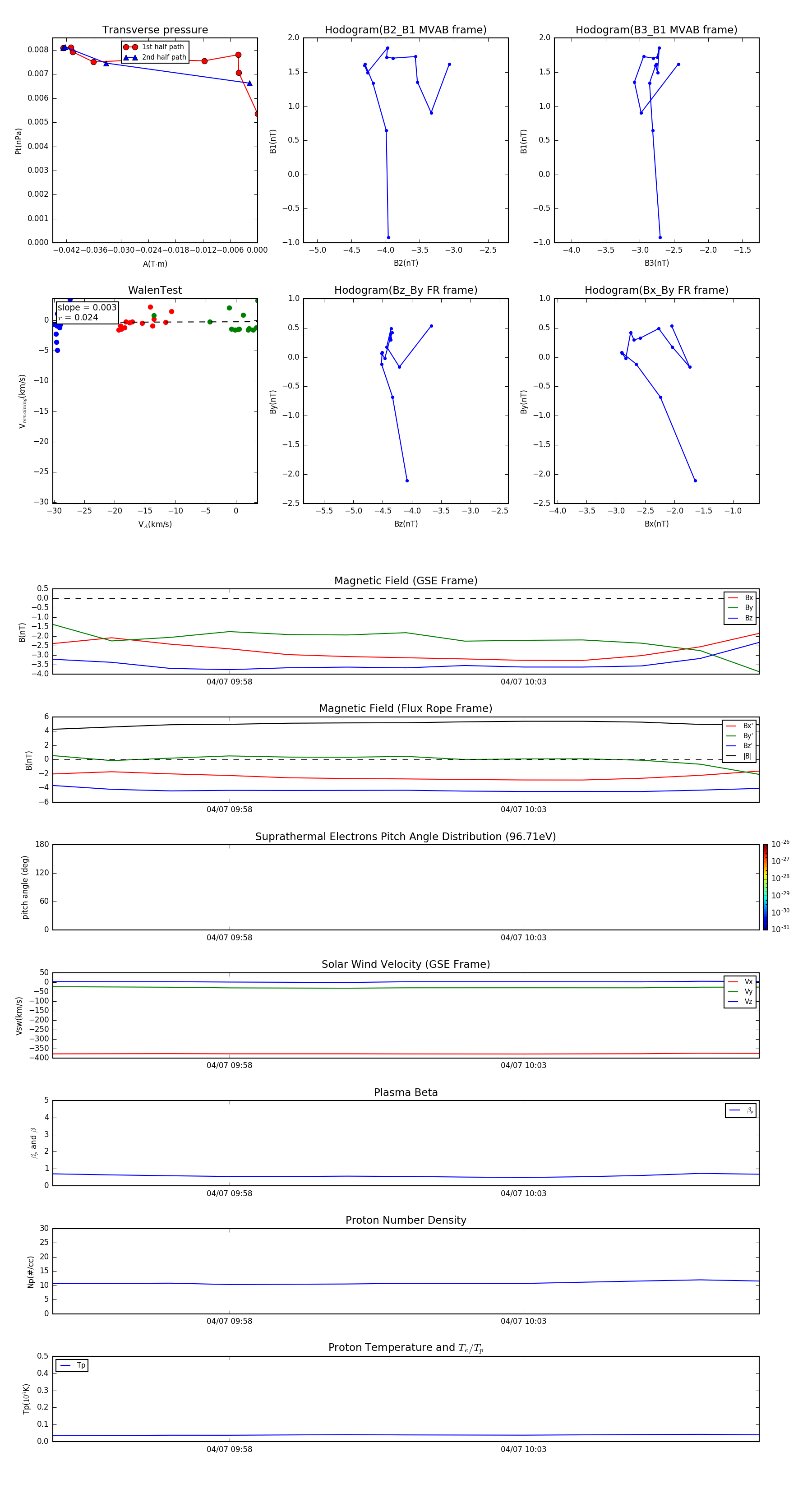Click the Bx entry in GSE magnetic field legend
The height and width of the screenshot is (1489, 812).
pos(740,598)
